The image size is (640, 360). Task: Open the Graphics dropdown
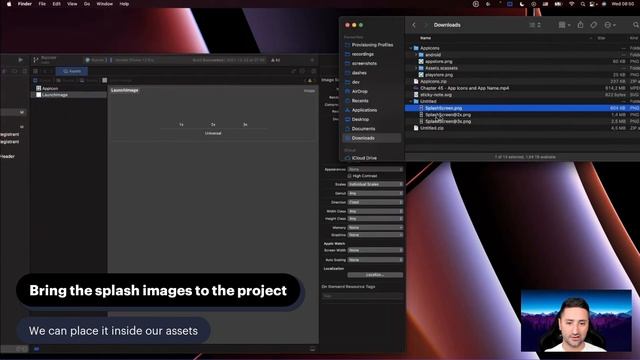375,235
